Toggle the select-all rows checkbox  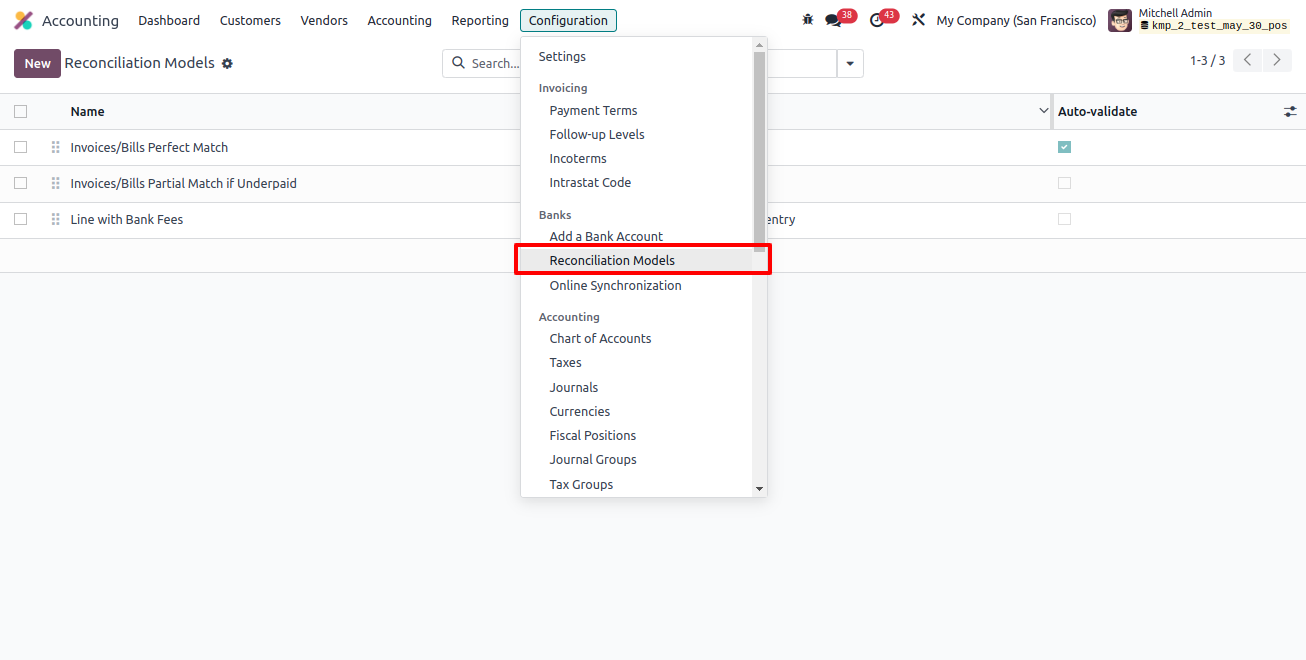pos(20,111)
